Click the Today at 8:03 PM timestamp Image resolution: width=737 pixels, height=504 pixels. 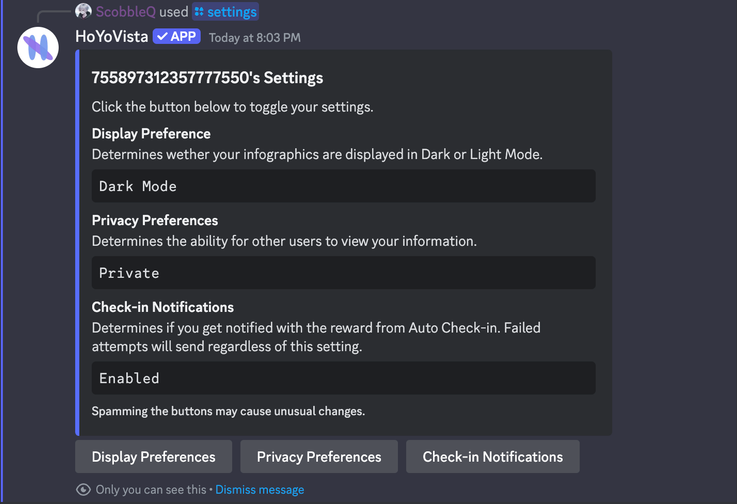(x=254, y=38)
